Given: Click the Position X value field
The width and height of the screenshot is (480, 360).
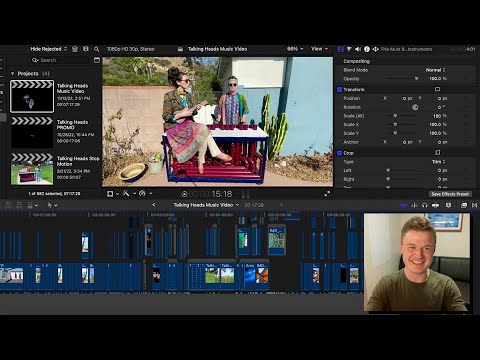Looking at the screenshot, I should point(408,98).
